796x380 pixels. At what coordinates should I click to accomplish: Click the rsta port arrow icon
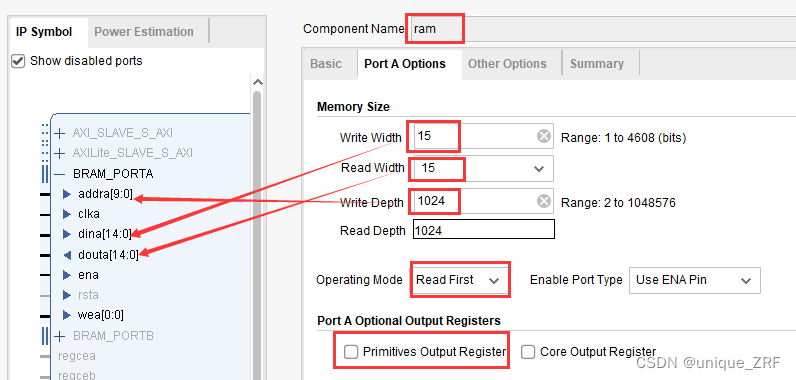click(67, 295)
